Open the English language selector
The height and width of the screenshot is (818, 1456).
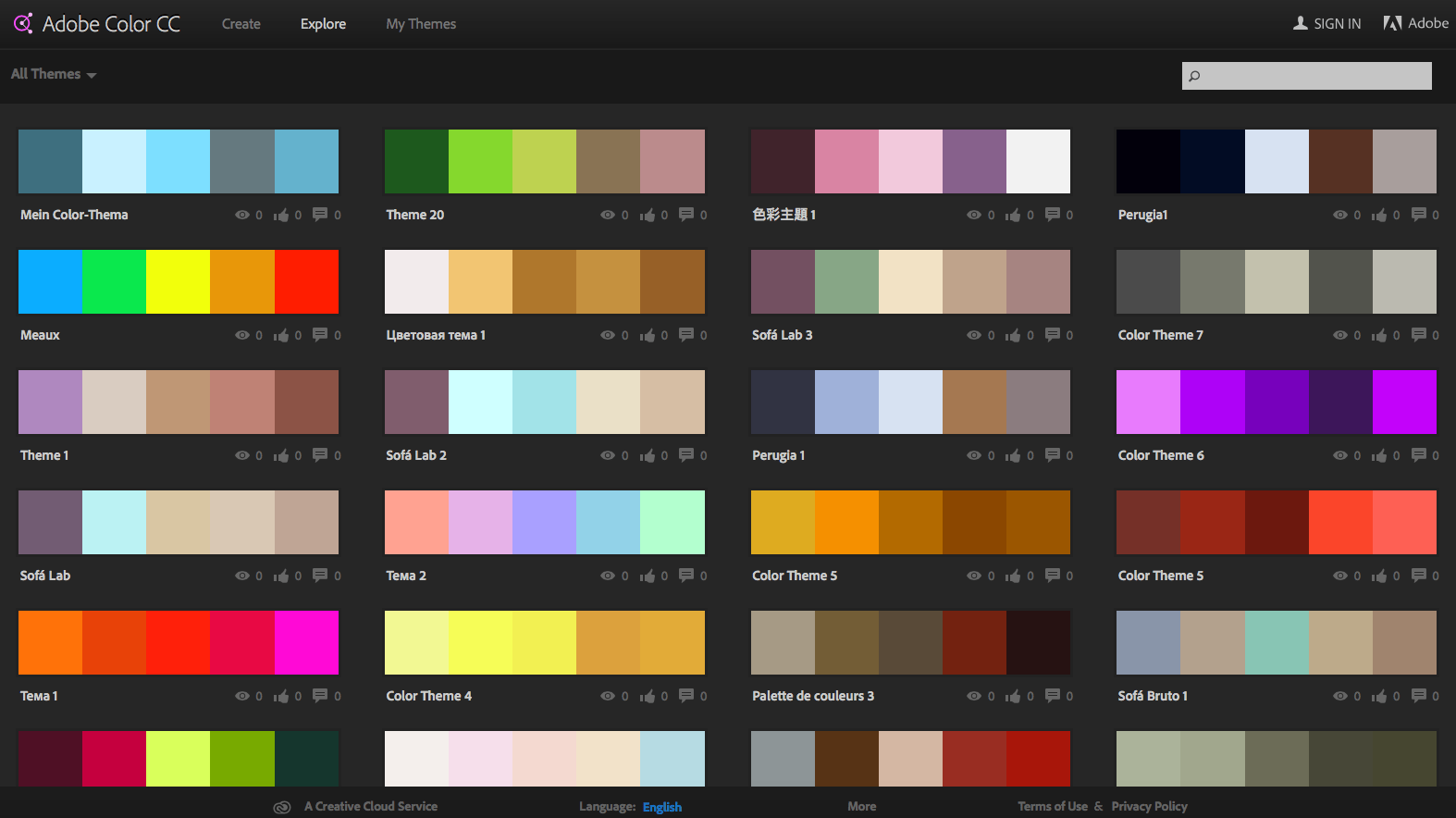coord(662,807)
